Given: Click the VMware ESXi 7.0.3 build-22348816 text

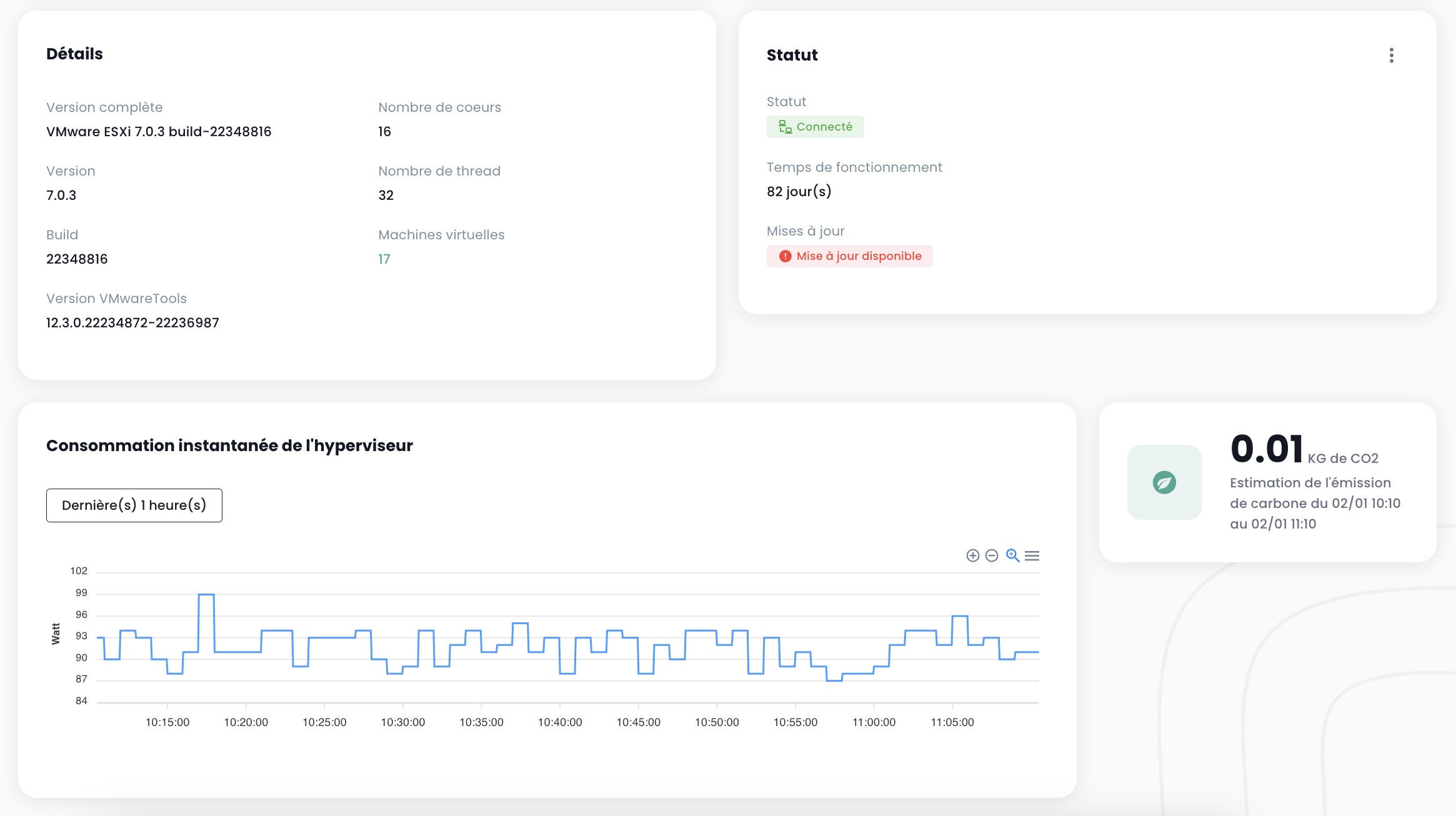Looking at the screenshot, I should click(x=159, y=131).
